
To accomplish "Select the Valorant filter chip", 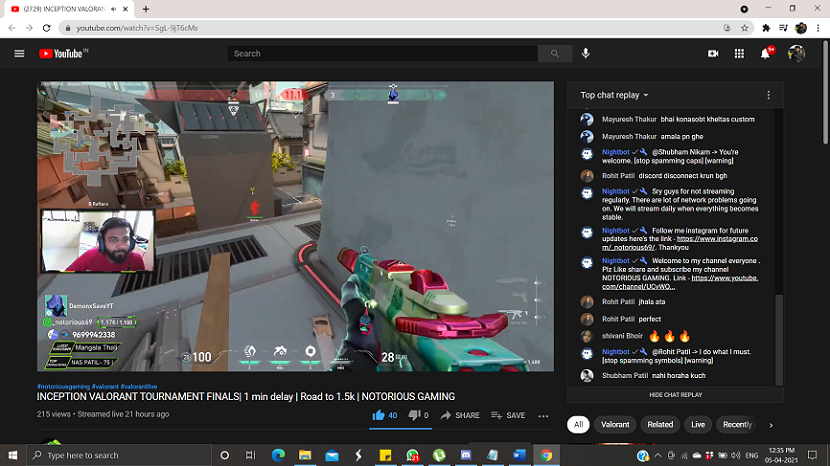I will click(x=615, y=424).
